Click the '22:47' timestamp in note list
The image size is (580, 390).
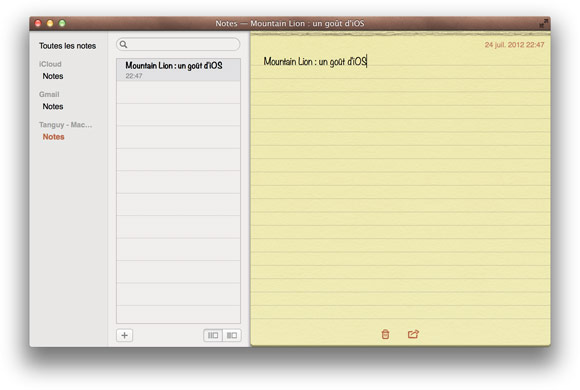coord(134,76)
